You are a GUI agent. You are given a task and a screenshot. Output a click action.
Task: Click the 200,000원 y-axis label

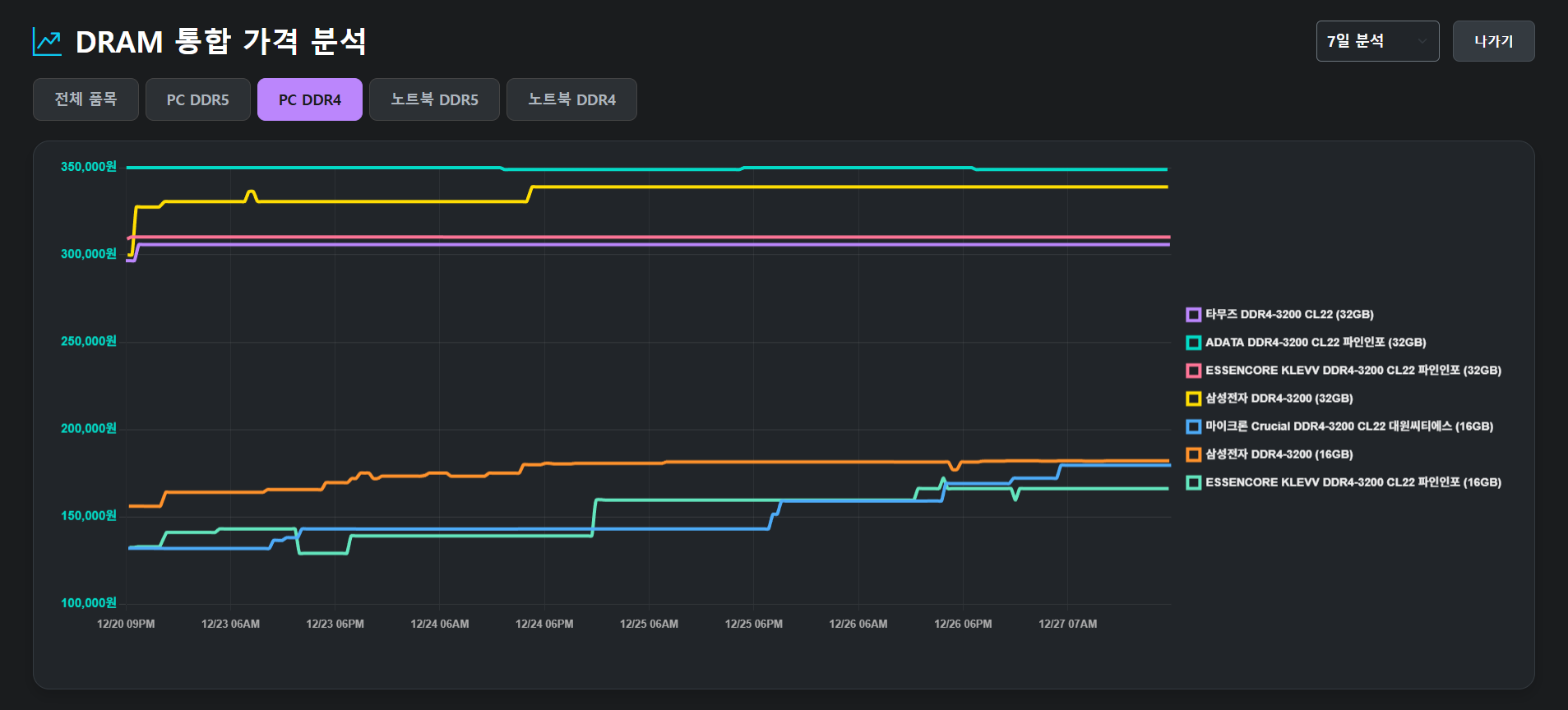[x=89, y=428]
